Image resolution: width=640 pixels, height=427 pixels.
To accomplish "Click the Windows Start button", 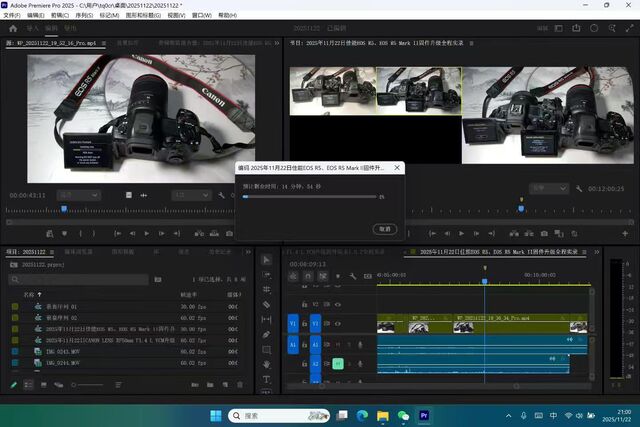I will (215, 415).
